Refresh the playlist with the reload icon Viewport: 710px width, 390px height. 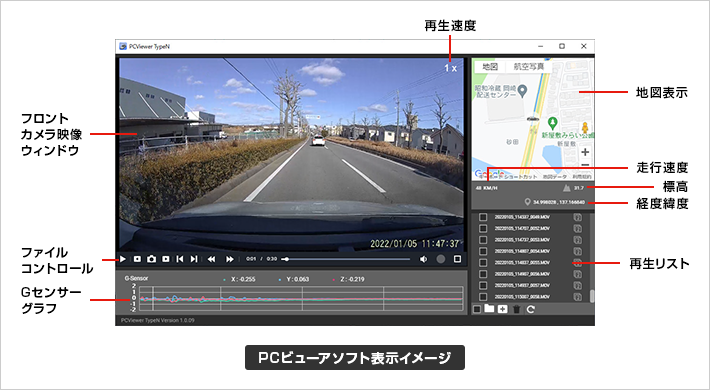531,309
